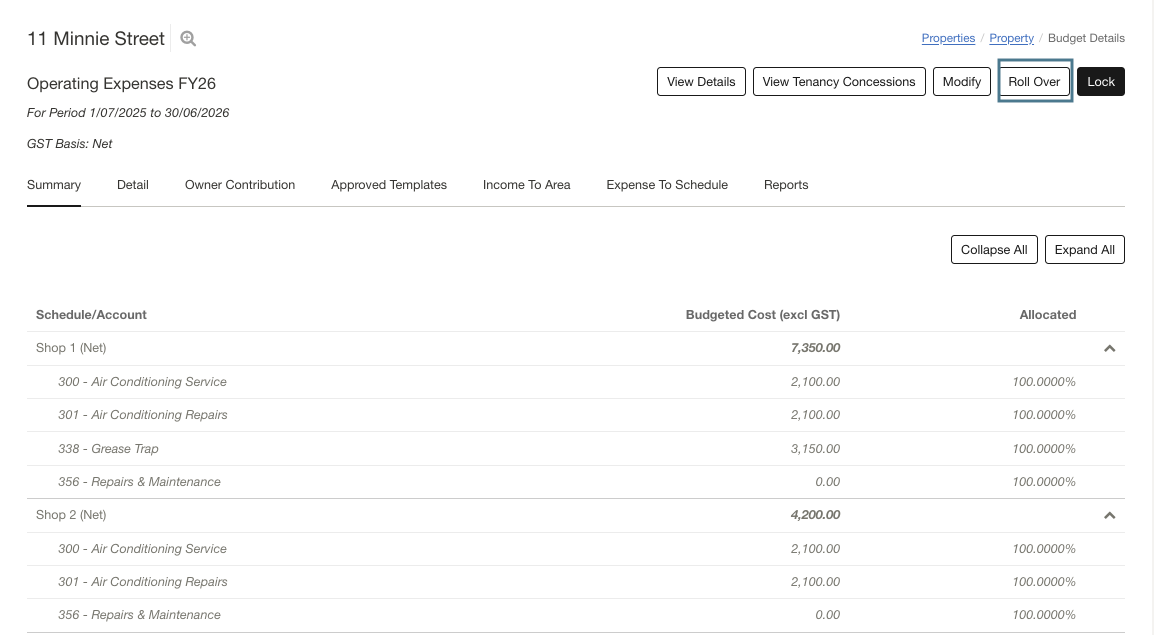1154x635 pixels.
Task: Collapse the Shop 1 (Net) schedule
Action: coord(1109,348)
